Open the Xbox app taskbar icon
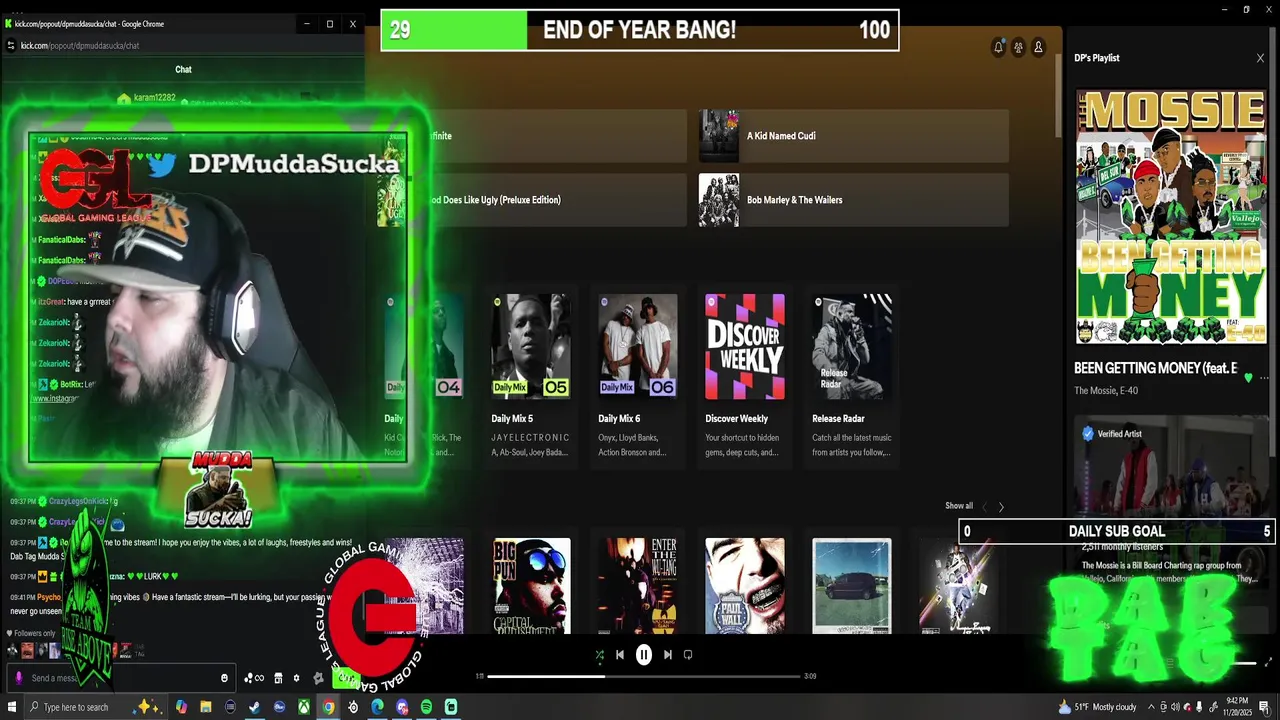This screenshot has width=1280, height=720. pyautogui.click(x=303, y=707)
